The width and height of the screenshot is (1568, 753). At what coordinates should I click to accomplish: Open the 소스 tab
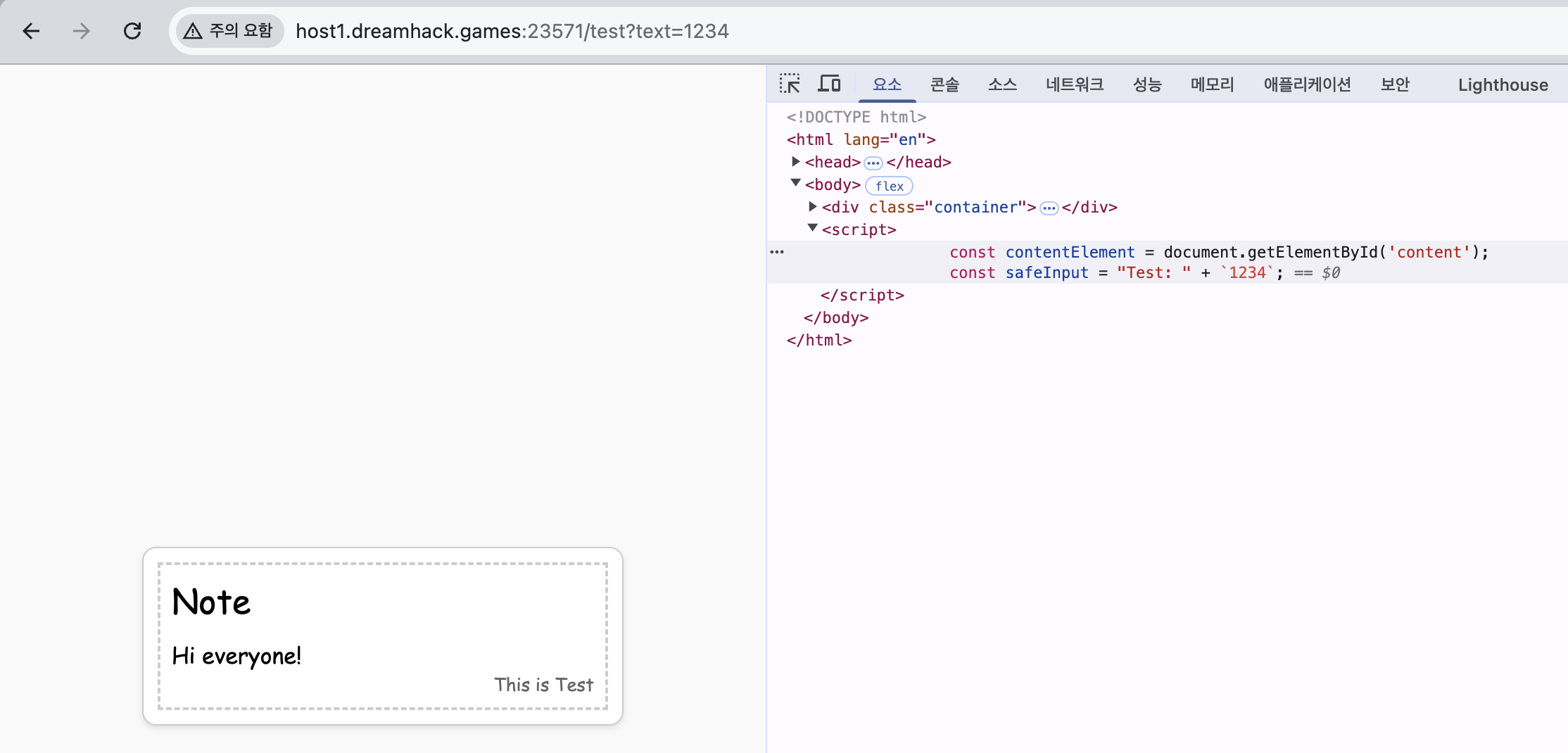coord(1002,84)
